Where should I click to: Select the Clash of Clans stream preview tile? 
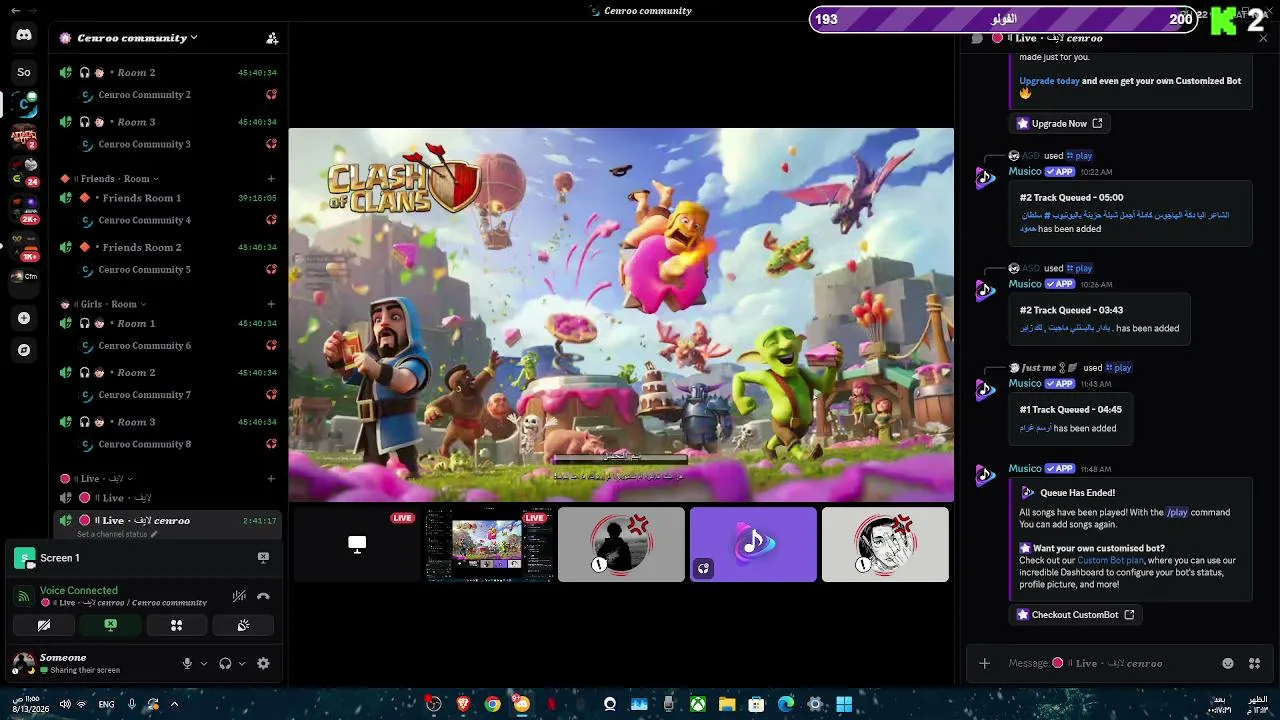point(489,544)
